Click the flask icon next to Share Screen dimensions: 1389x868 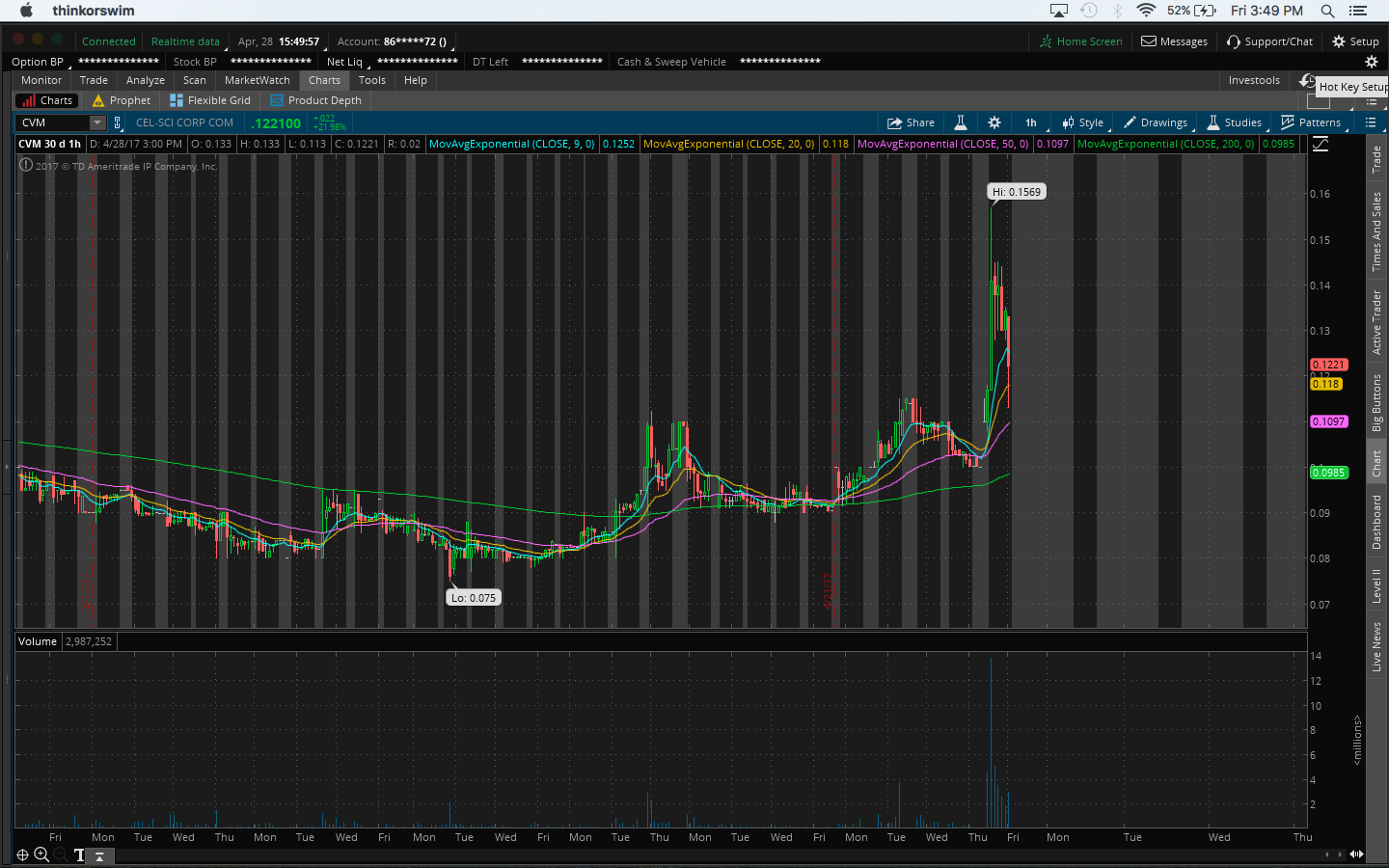[961, 122]
